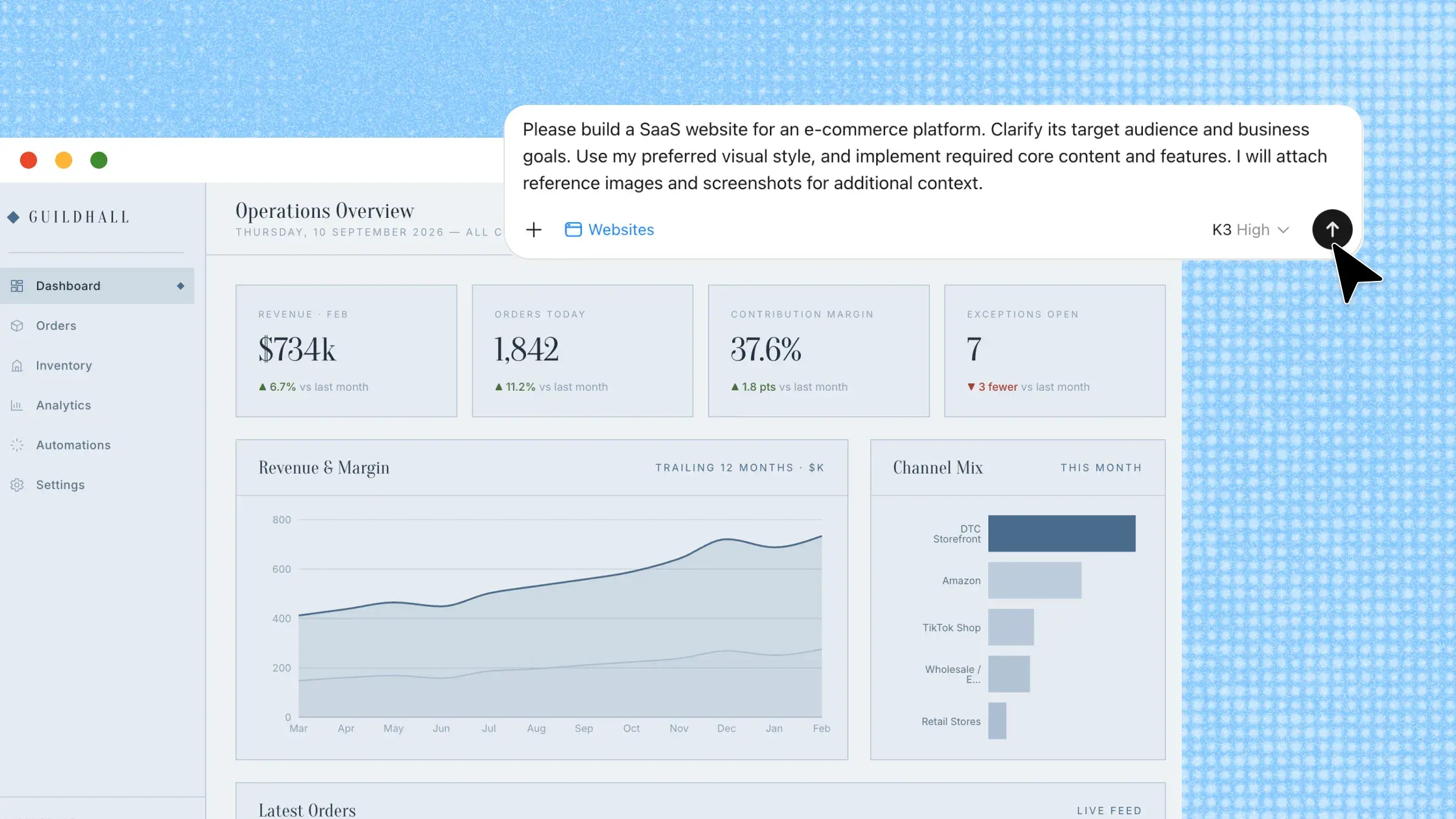Click the DTC Storefront bar
This screenshot has height=819, width=1456.
click(x=1062, y=533)
